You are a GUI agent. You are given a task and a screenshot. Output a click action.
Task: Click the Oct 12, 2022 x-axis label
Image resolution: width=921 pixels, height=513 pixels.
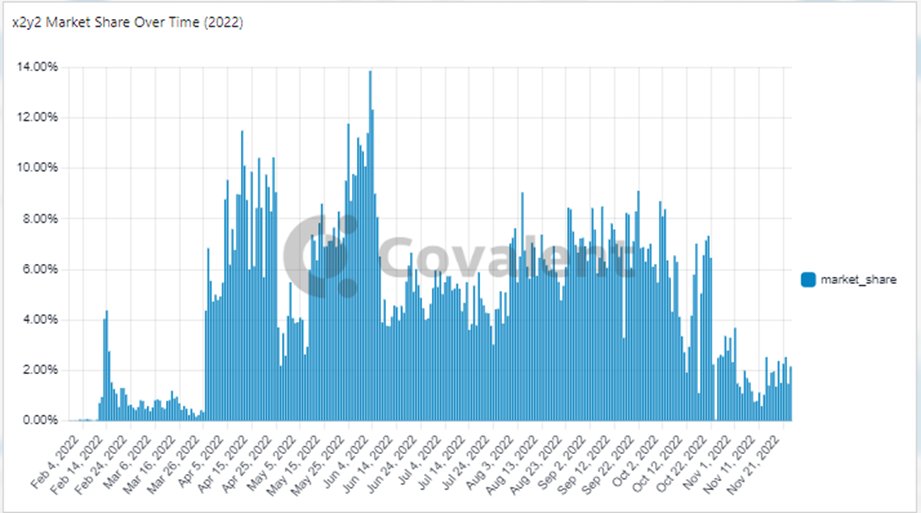[659, 464]
